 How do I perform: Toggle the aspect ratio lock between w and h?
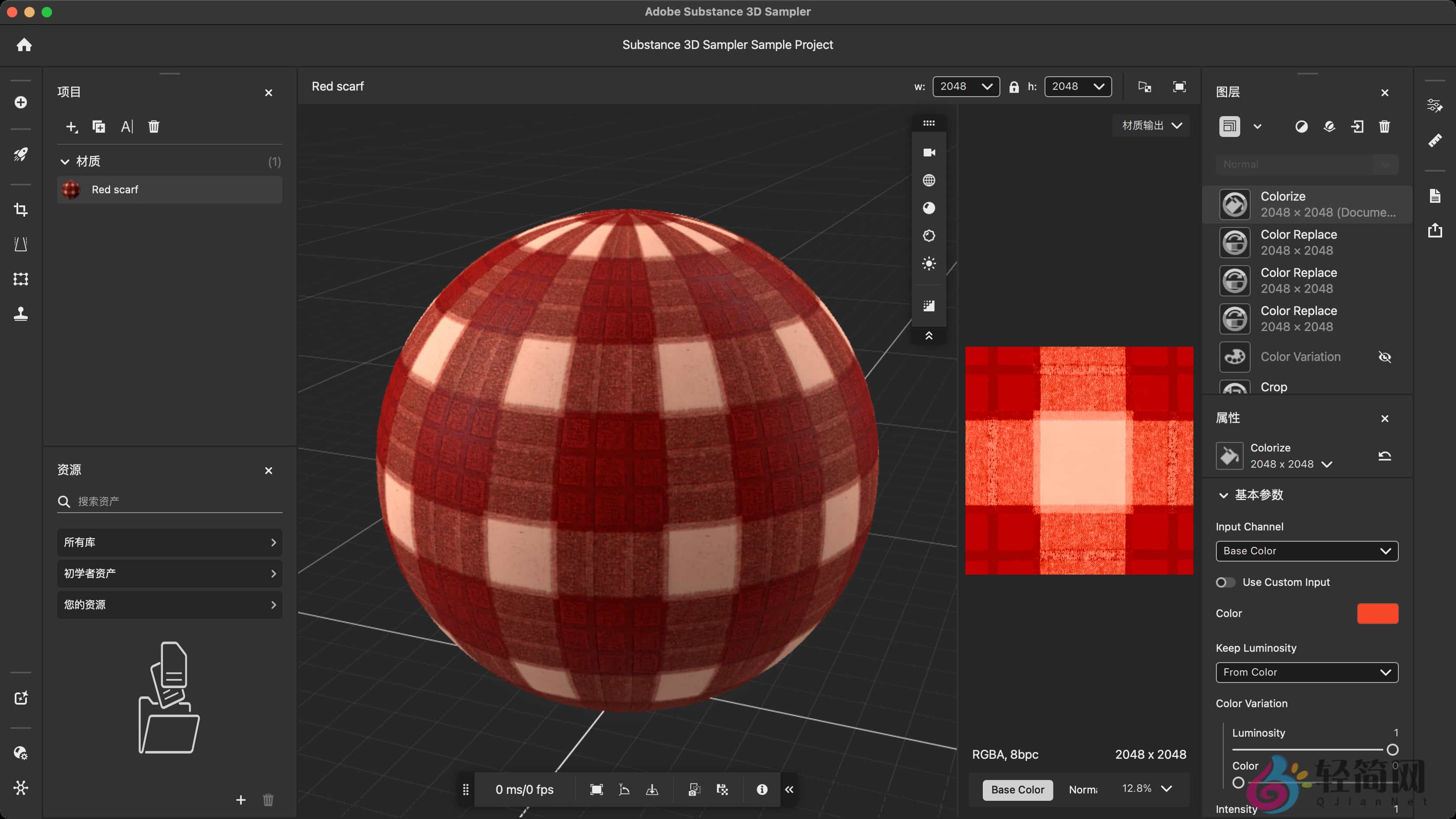click(1014, 87)
